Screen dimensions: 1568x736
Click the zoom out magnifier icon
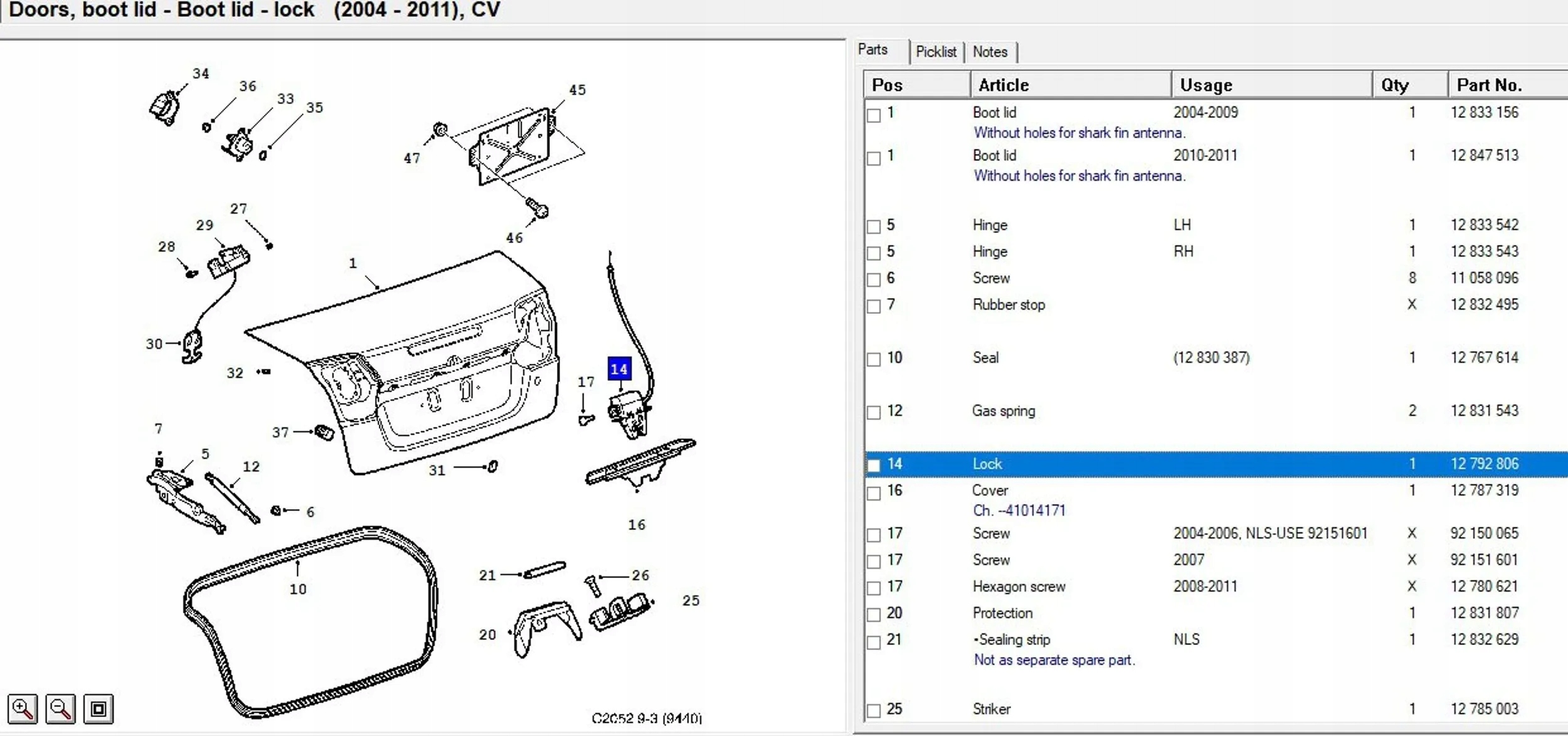(60, 709)
